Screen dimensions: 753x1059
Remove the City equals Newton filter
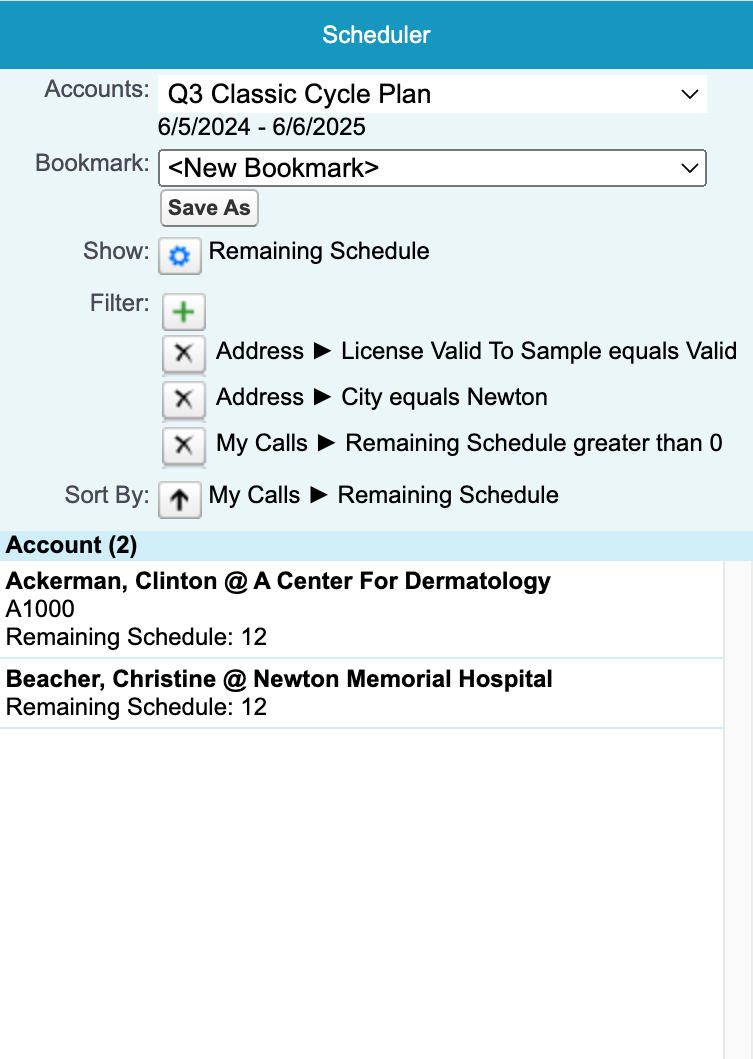click(183, 399)
